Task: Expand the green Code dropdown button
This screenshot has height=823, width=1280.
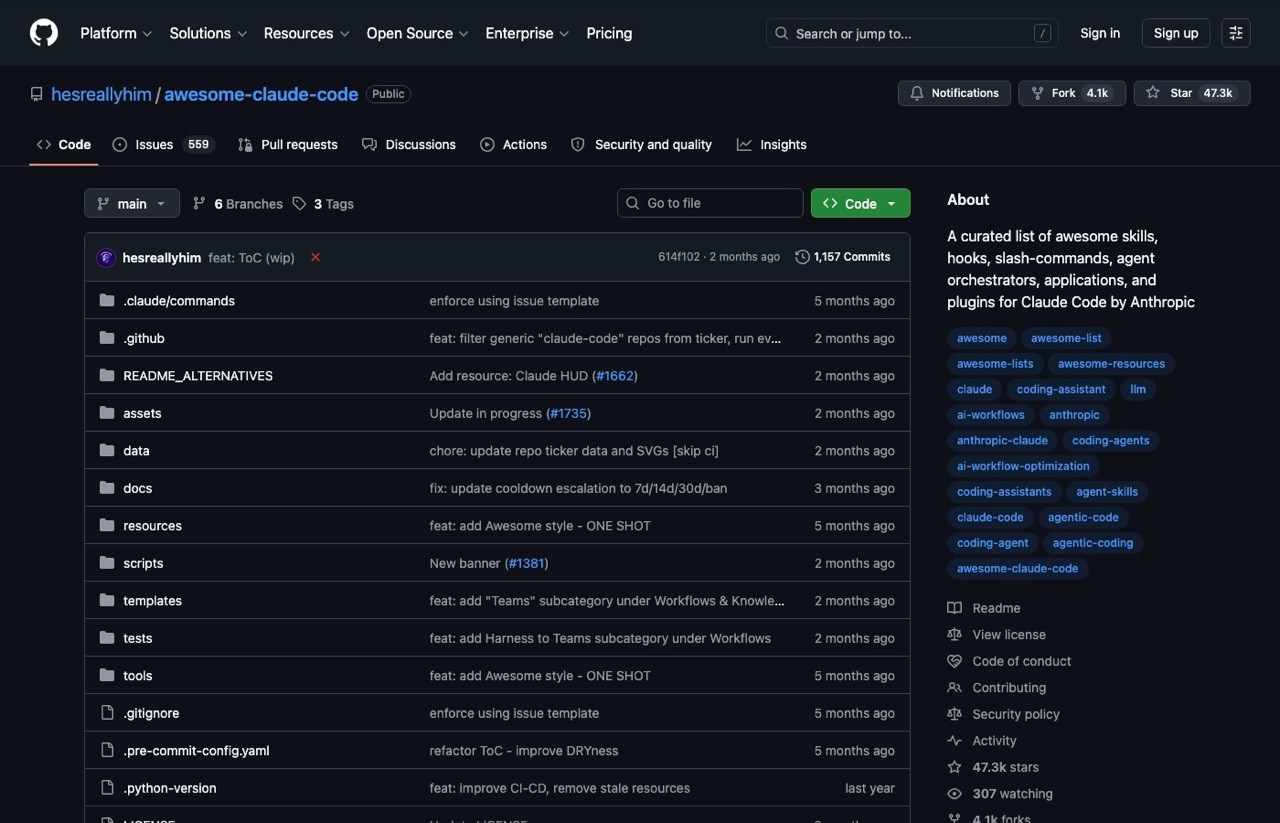Action: (860, 203)
